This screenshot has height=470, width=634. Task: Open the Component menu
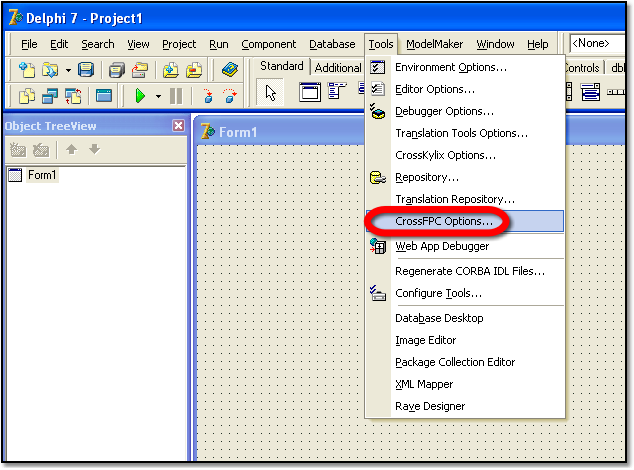[268, 44]
